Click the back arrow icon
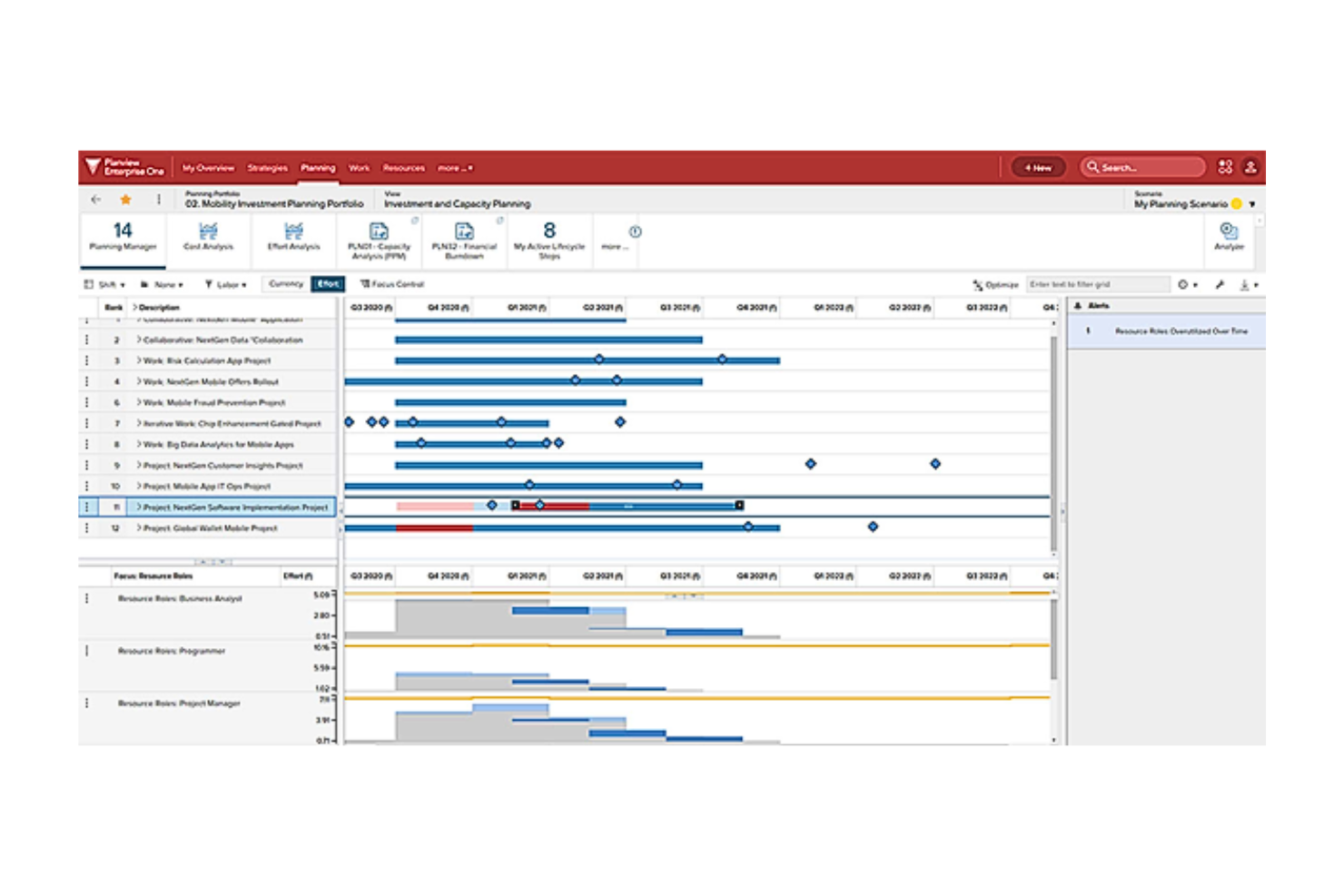 [96, 200]
